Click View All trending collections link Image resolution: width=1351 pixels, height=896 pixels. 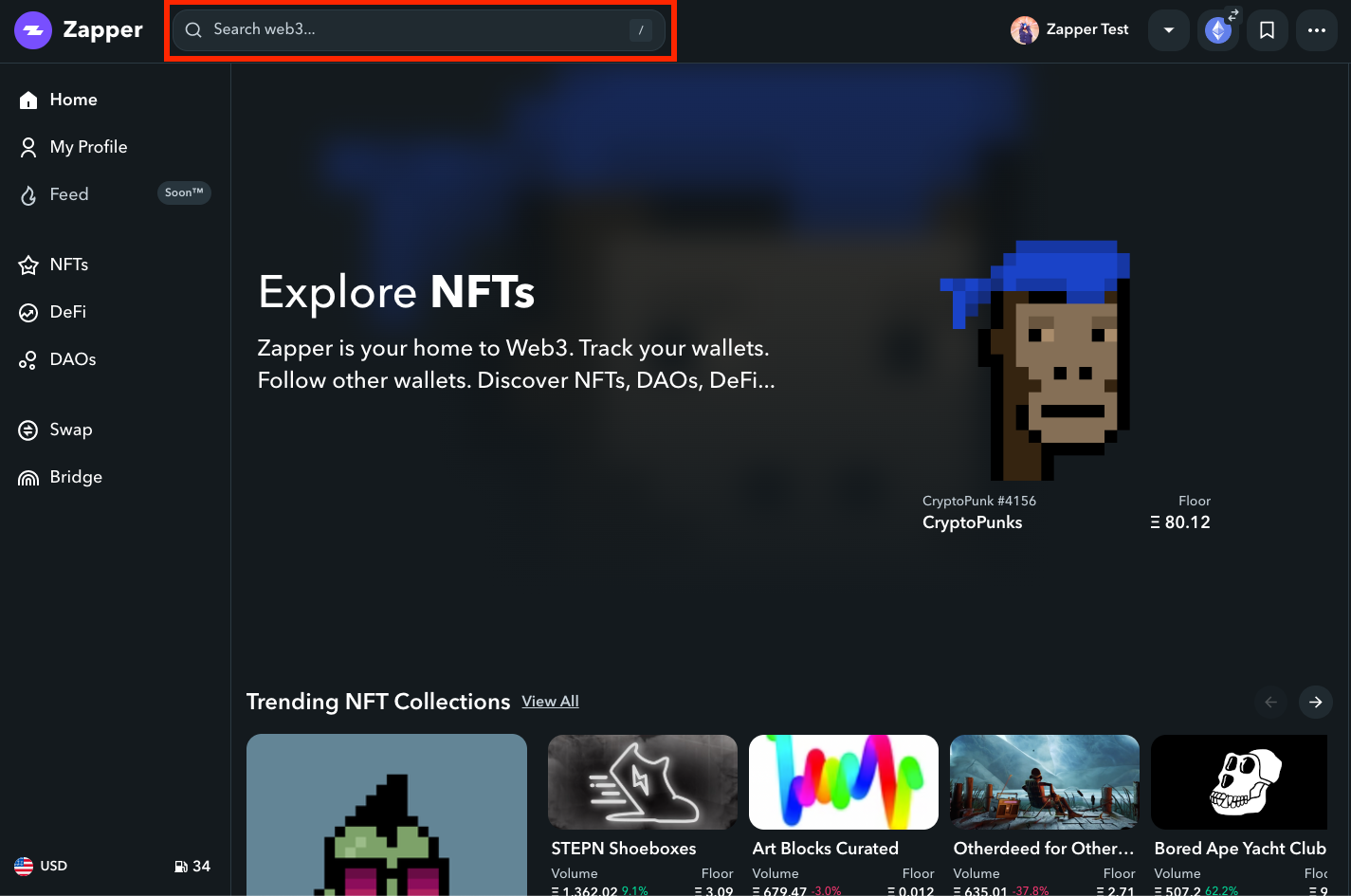point(550,702)
